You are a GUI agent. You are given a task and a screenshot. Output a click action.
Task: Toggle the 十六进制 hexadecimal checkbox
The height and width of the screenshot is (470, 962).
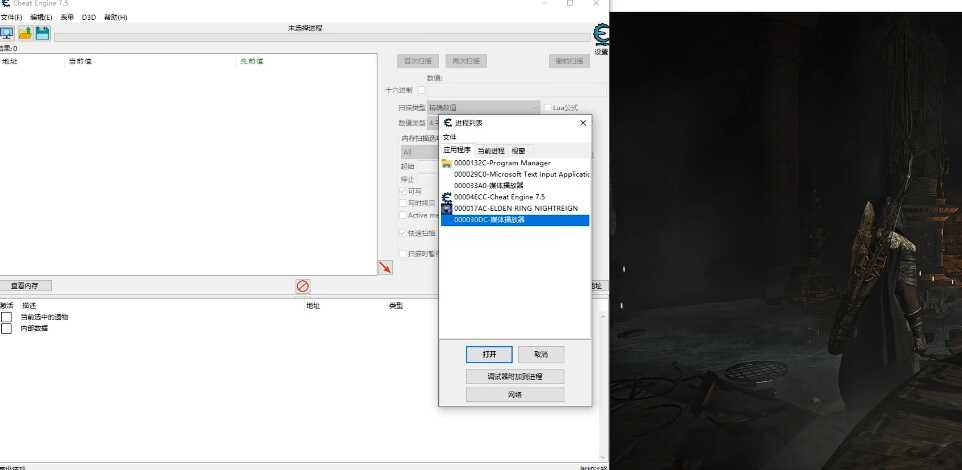(x=421, y=90)
